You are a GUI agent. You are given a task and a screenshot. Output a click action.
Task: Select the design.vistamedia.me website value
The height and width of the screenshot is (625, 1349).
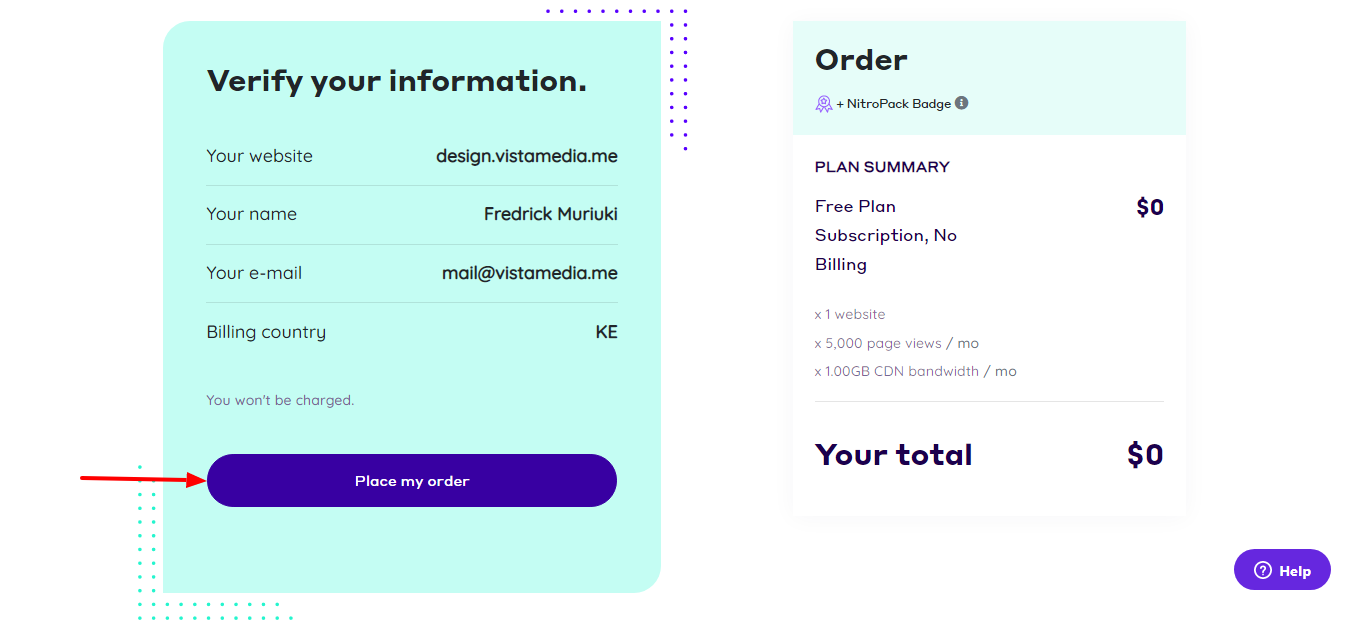click(526, 156)
